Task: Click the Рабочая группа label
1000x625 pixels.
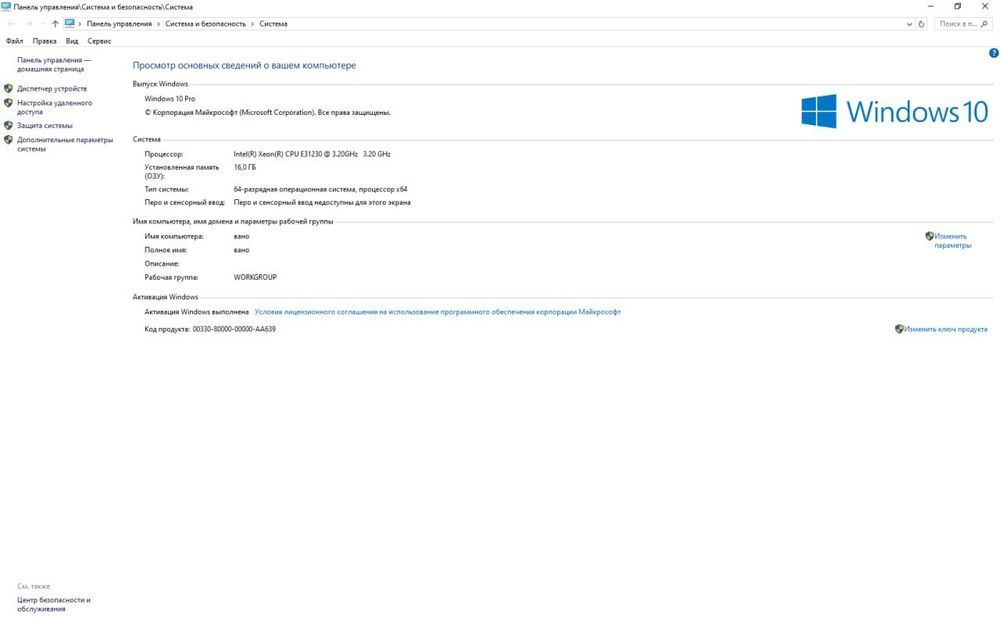Action: 172,277
